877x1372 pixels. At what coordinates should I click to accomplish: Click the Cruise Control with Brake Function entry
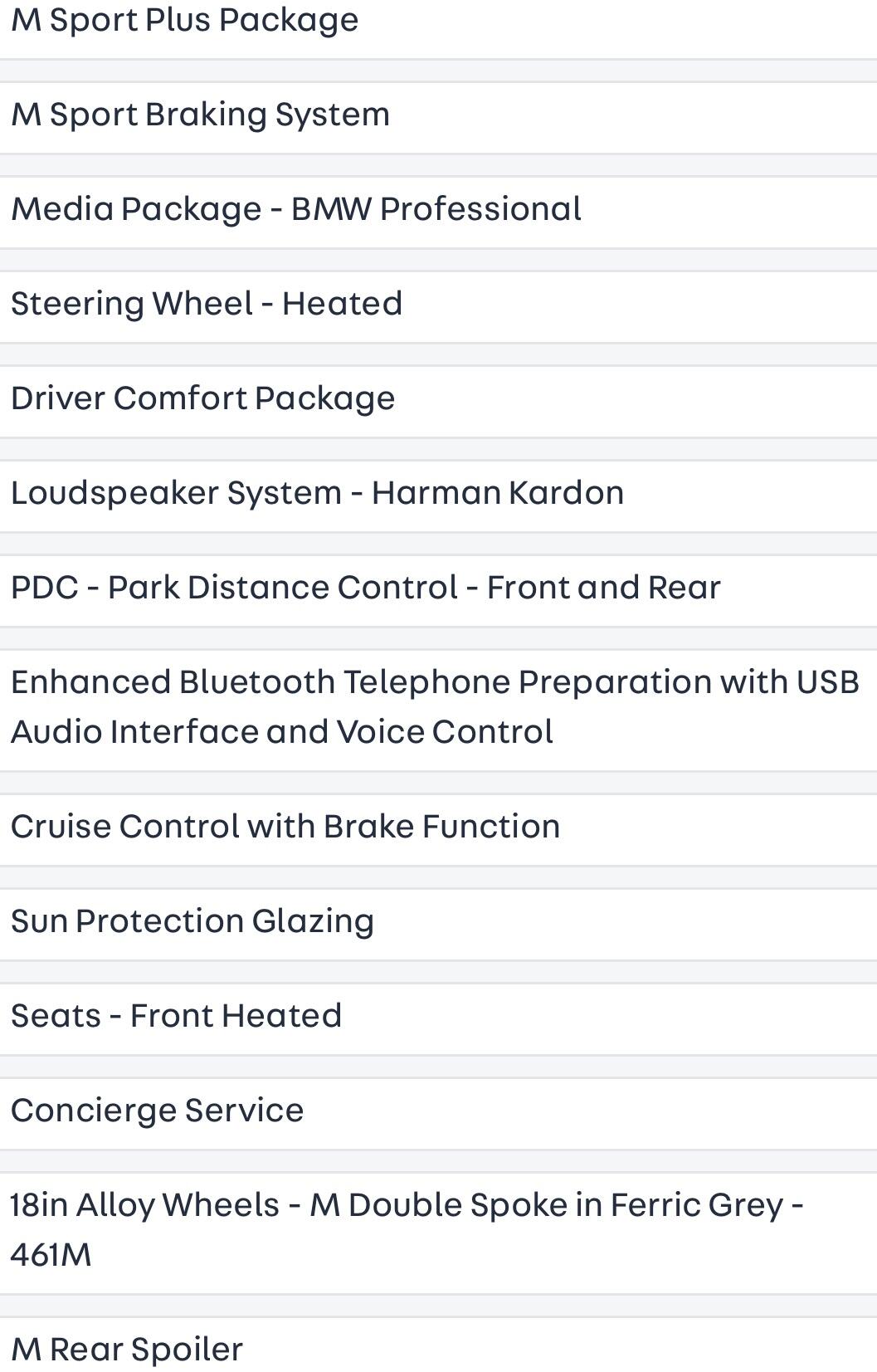point(285,827)
